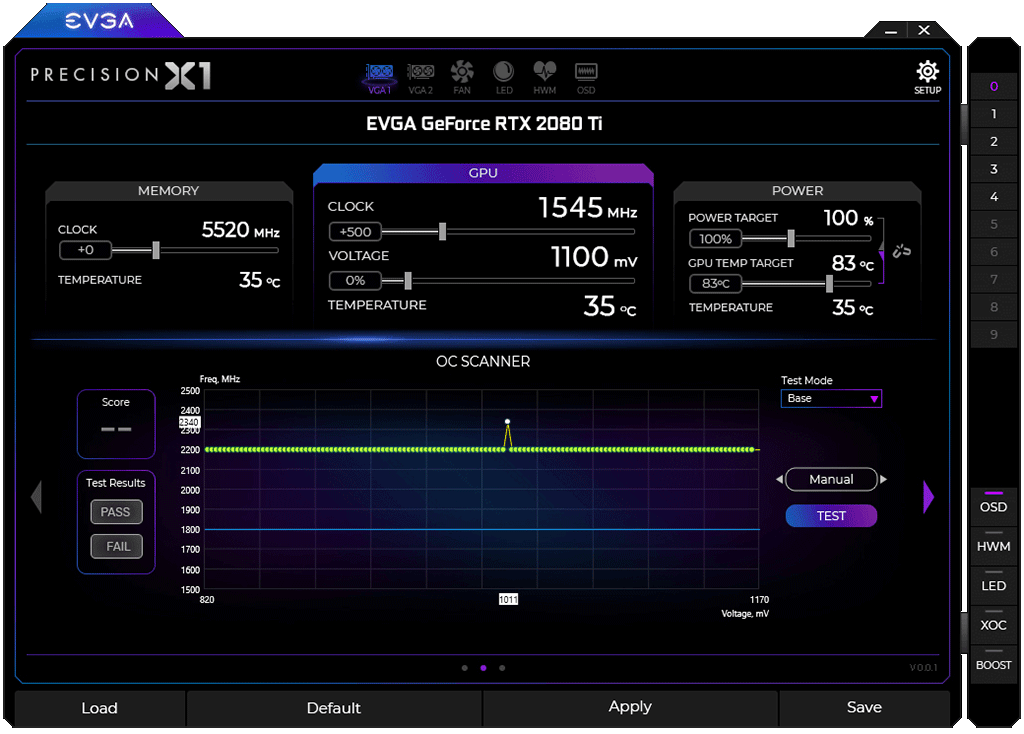Start the OC scanner TEST
Image resolution: width=1024 pixels, height=734 pixels.
coord(831,516)
